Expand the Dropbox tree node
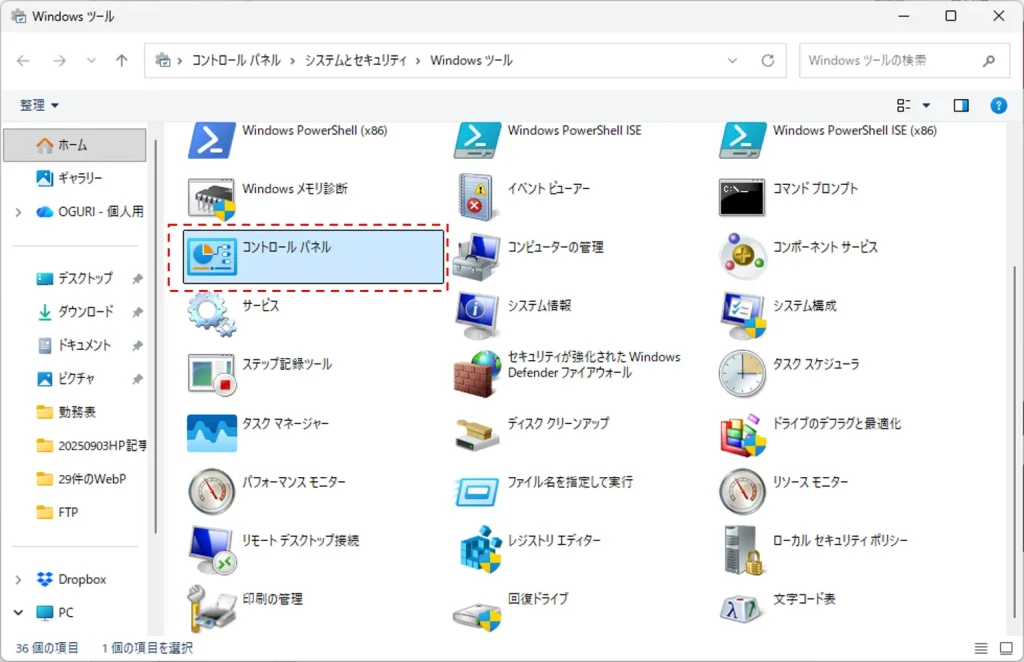 coord(19,579)
